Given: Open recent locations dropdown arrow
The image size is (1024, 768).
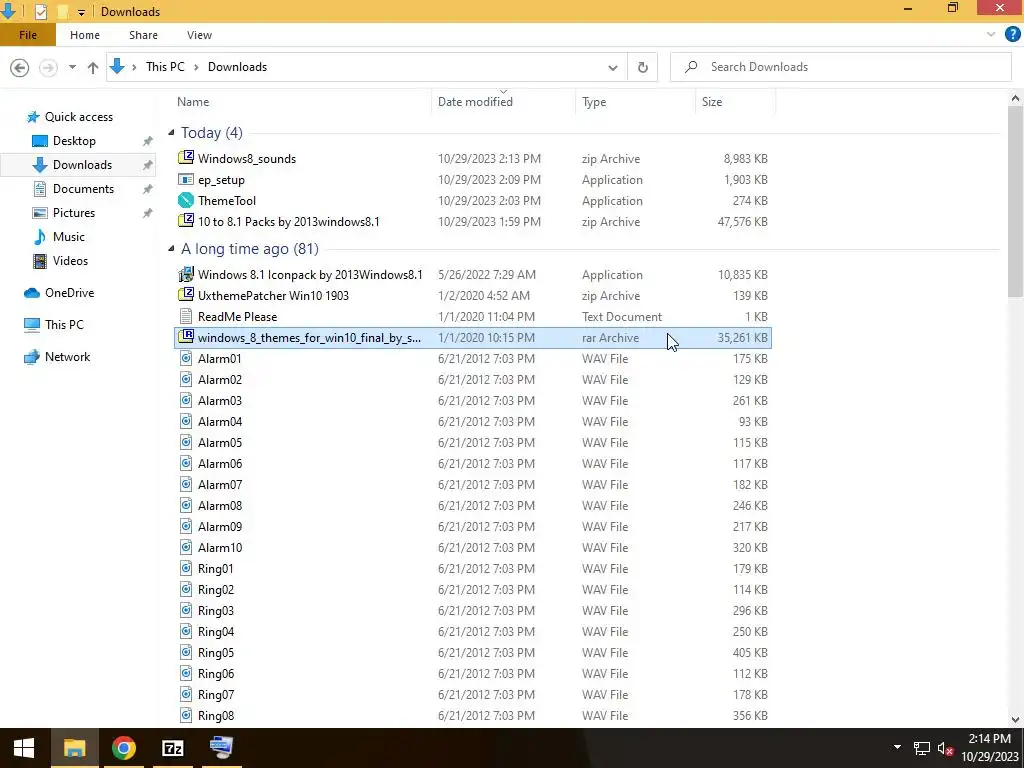Looking at the screenshot, I should [x=72, y=67].
